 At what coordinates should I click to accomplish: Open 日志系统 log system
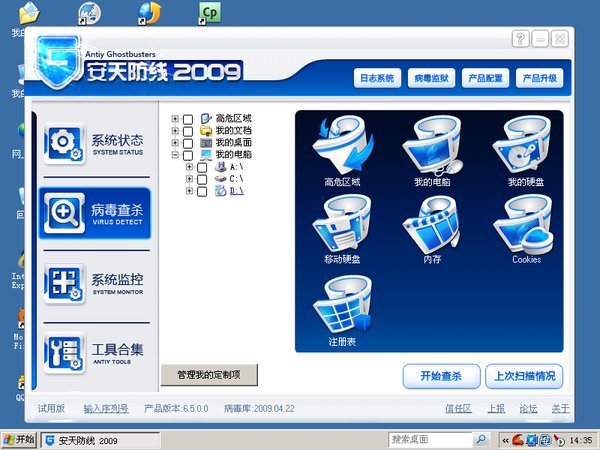tap(377, 78)
